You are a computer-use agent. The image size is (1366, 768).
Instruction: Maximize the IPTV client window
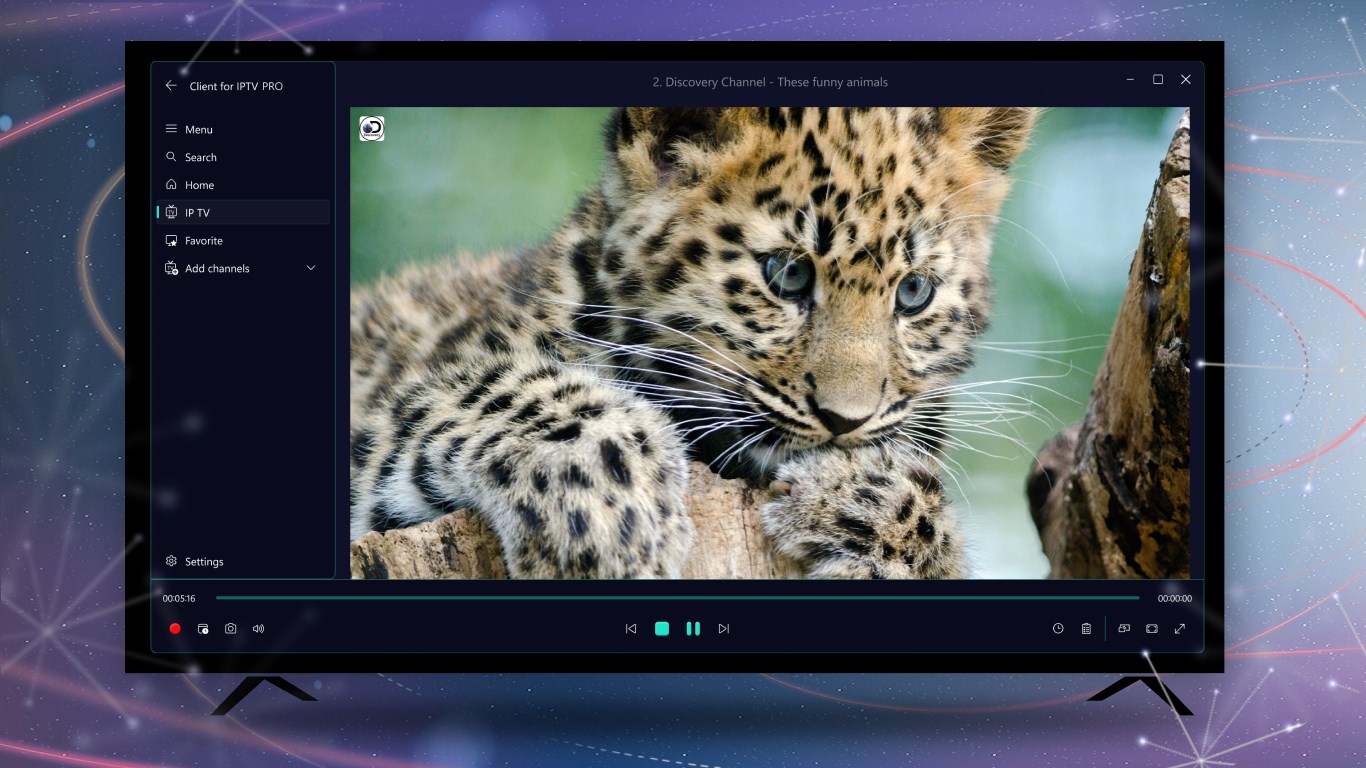[x=1158, y=79]
